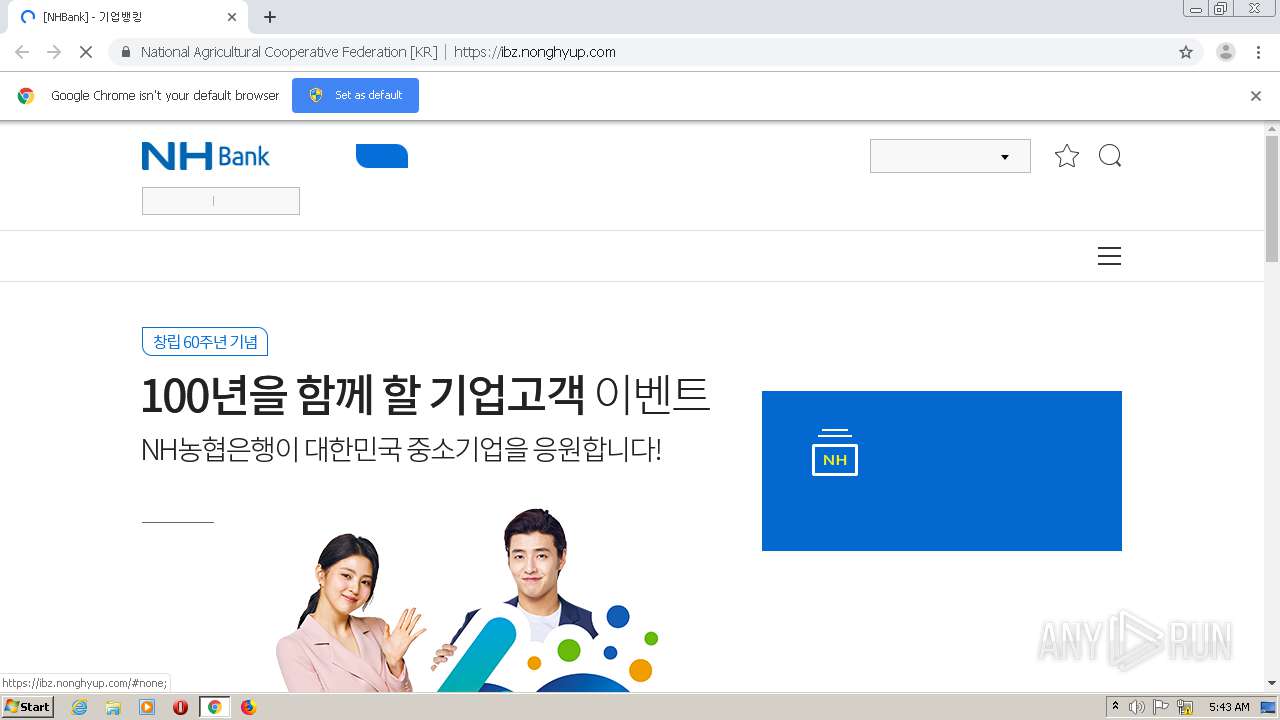Click the NH Bank logo

point(206,156)
